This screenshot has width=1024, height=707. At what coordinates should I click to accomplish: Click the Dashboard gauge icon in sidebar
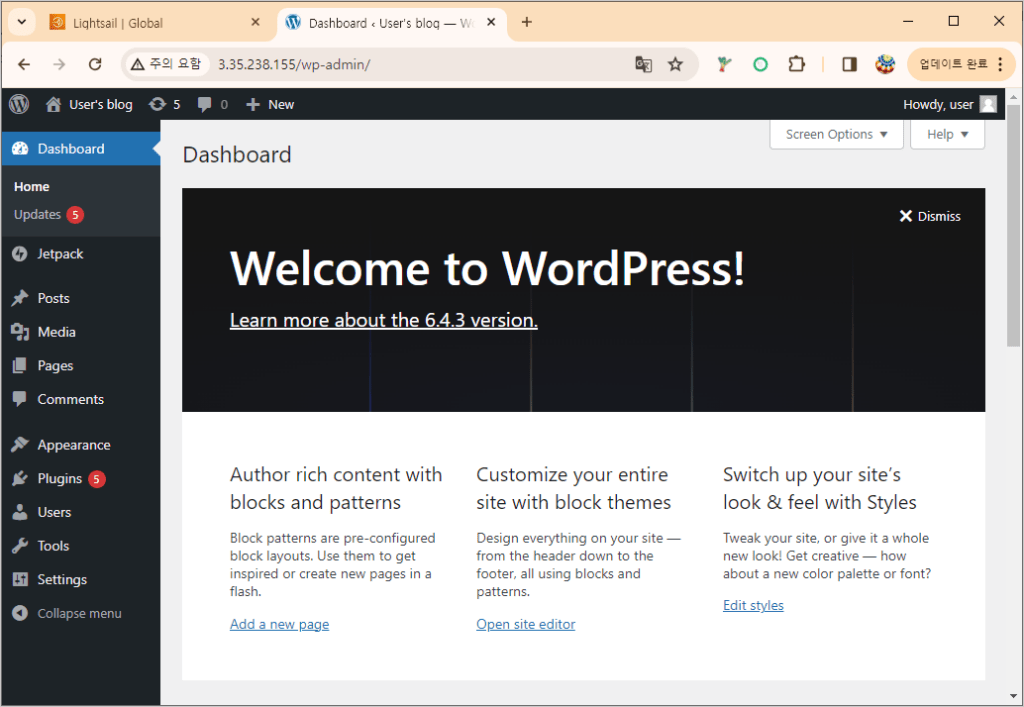point(20,149)
